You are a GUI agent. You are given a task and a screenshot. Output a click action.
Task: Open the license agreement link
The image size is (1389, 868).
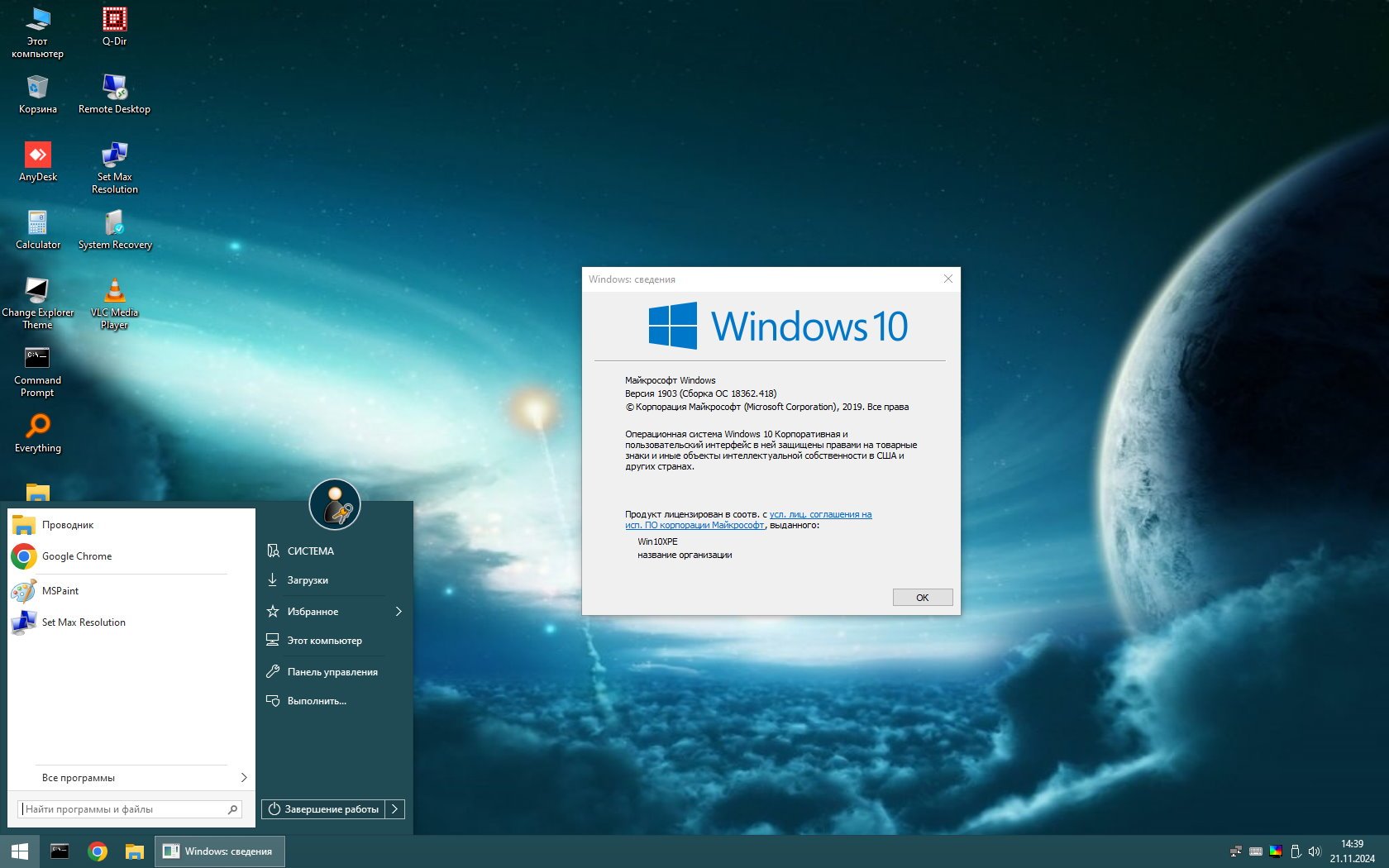point(820,514)
